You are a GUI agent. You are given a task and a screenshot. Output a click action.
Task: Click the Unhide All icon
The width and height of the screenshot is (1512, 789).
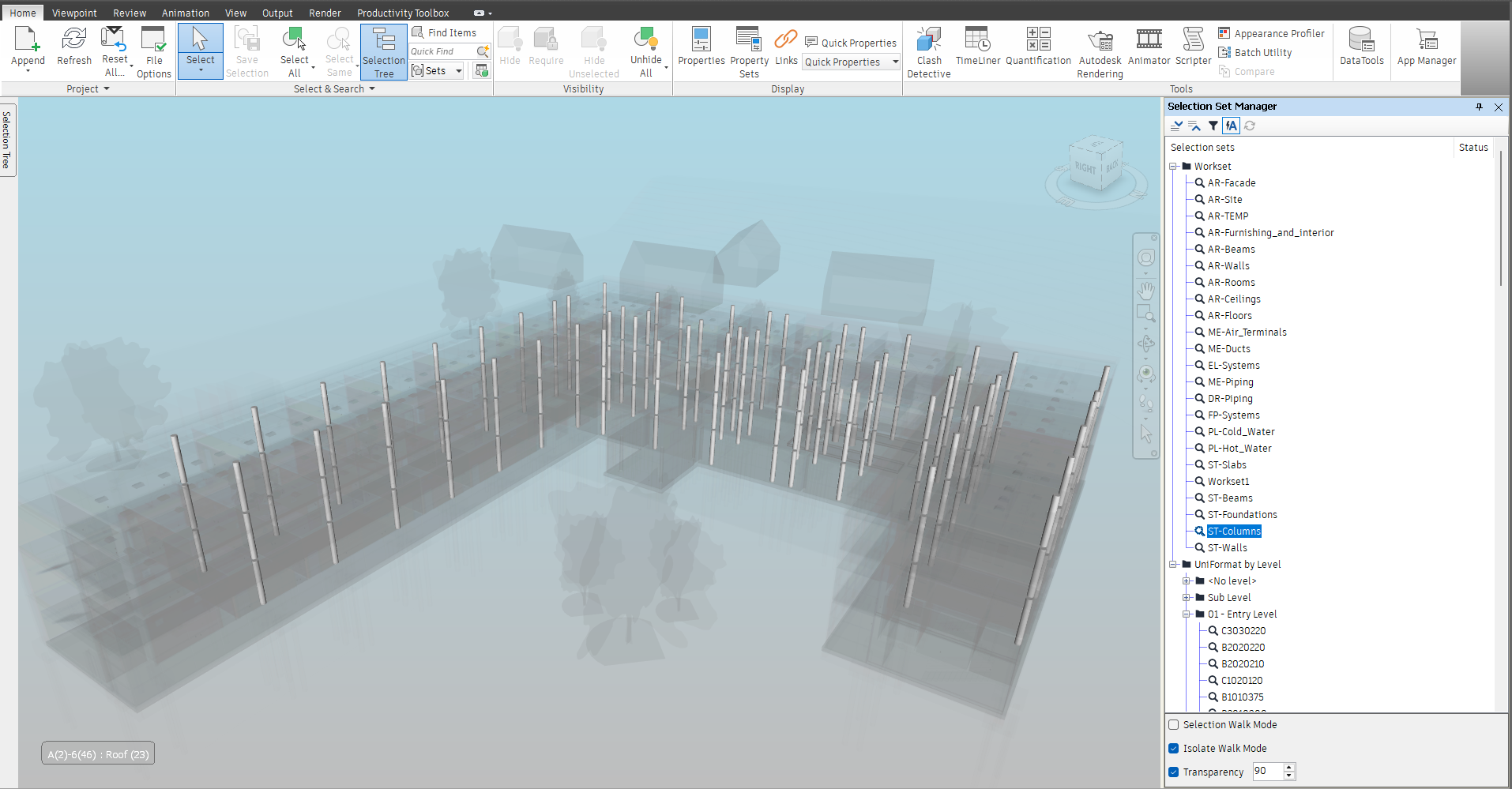point(645,39)
